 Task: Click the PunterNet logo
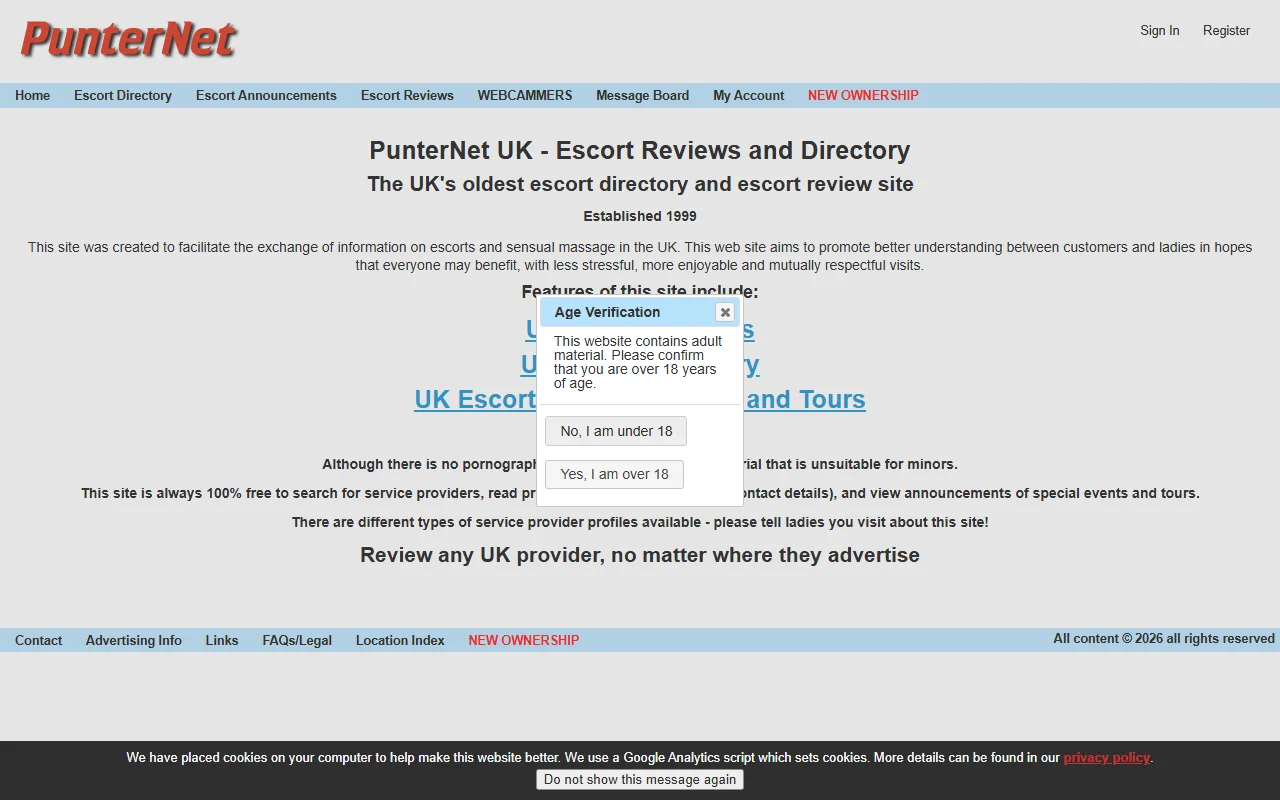point(128,39)
